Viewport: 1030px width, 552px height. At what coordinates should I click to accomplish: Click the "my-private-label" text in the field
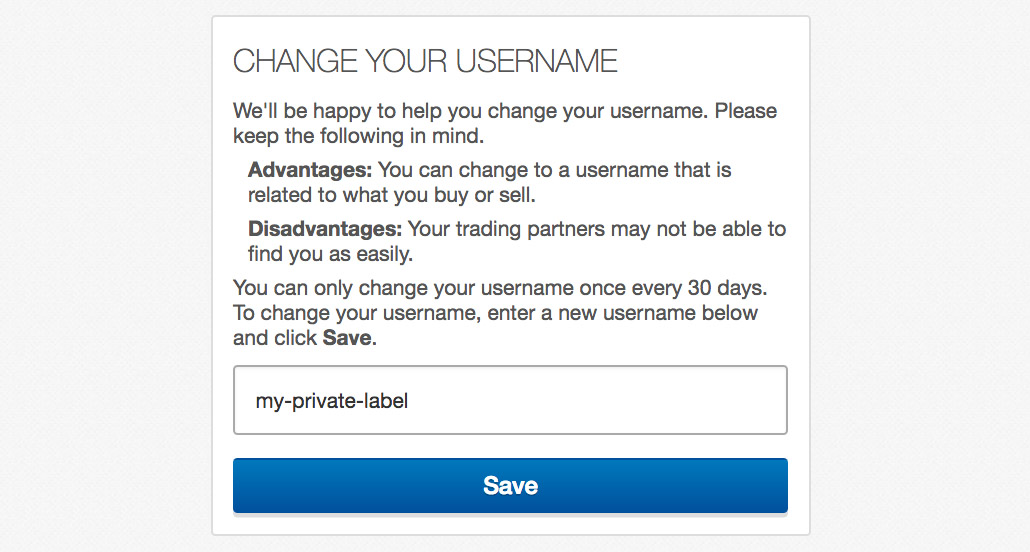pyautogui.click(x=332, y=401)
